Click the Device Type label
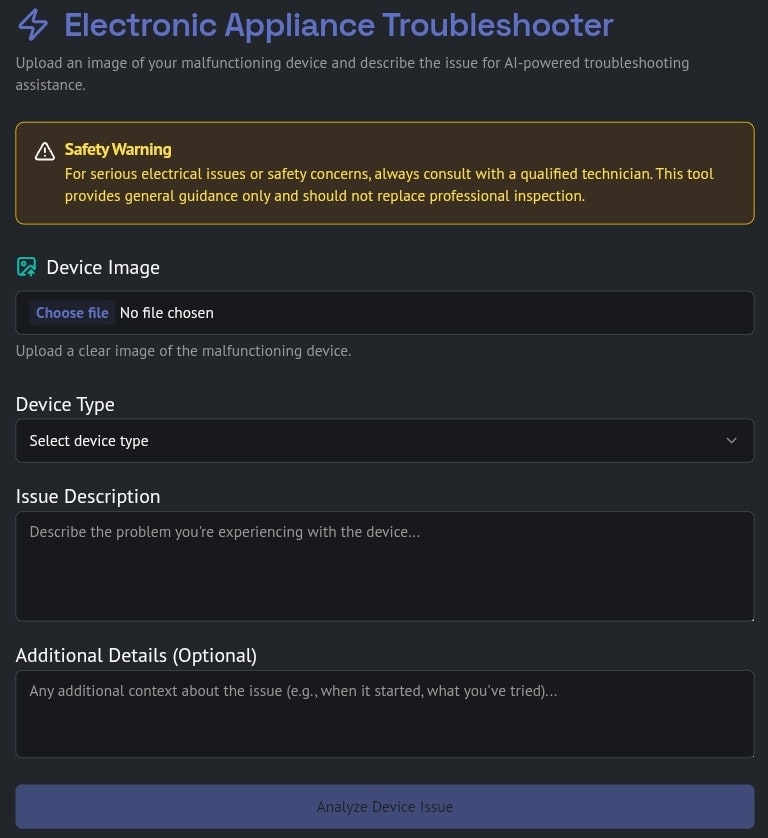This screenshot has width=768, height=838. coord(65,404)
